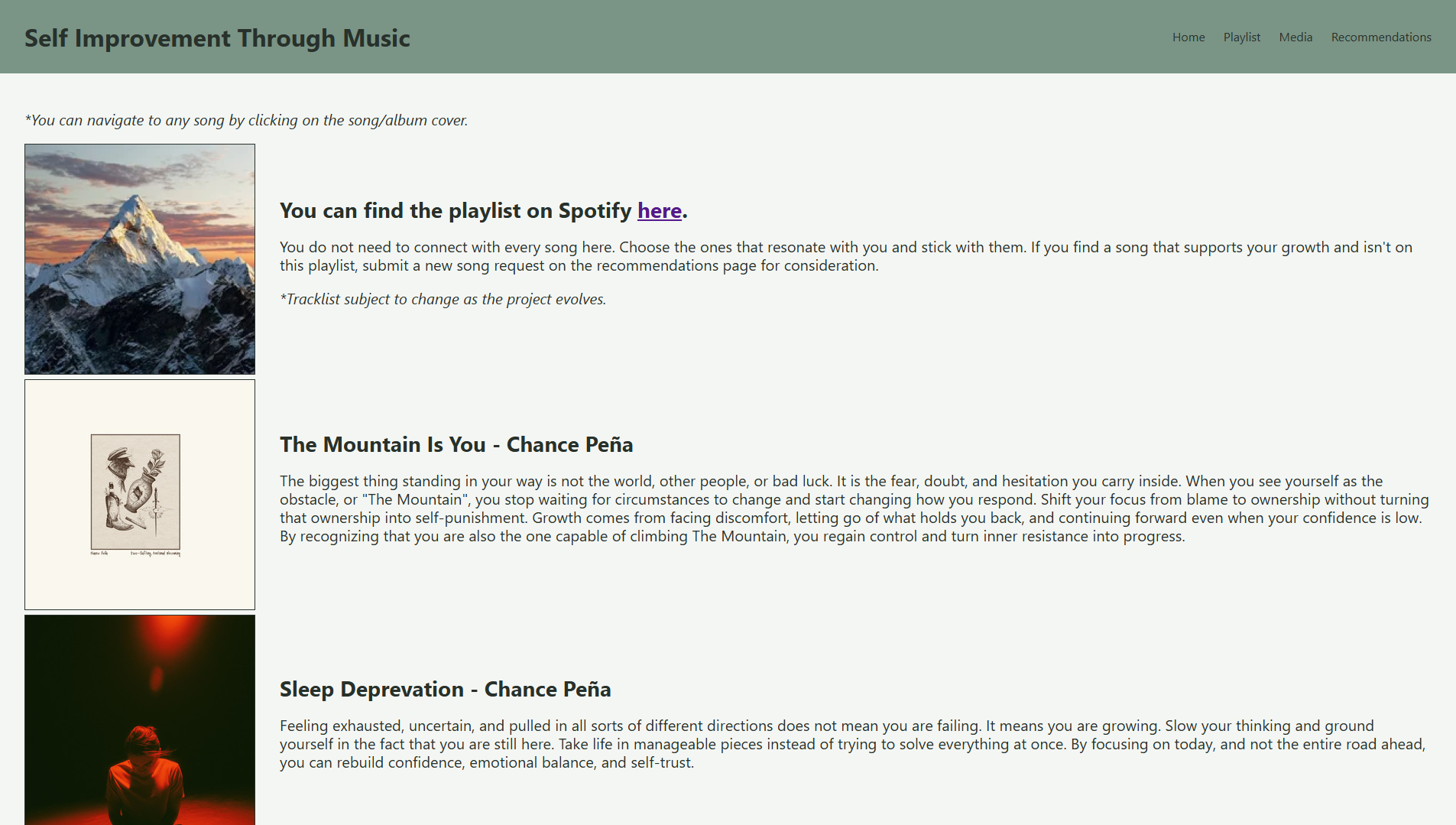Image resolution: width=1456 pixels, height=825 pixels.
Task: Click the snowy mountain sunset image
Action: tap(140, 259)
